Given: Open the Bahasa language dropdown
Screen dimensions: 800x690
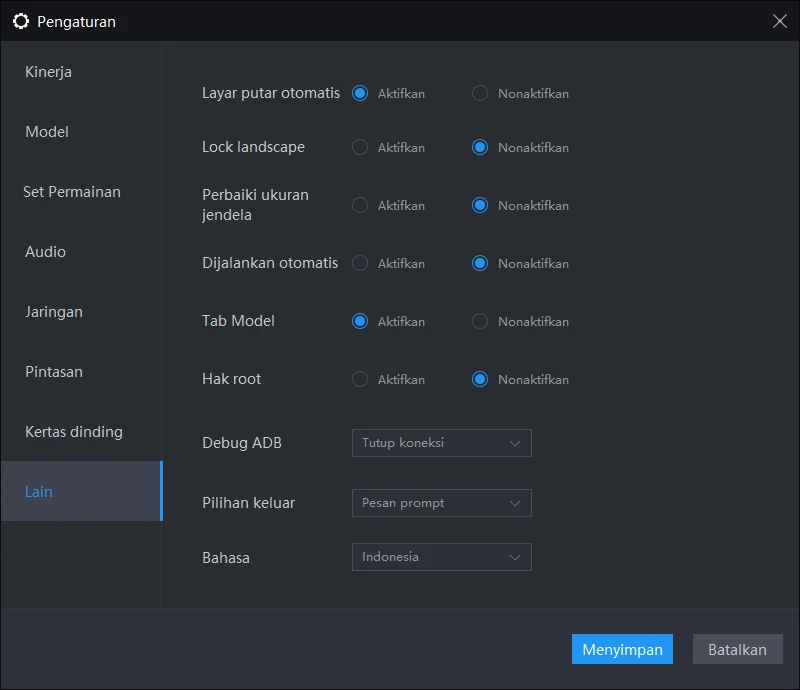Looking at the screenshot, I should pos(442,557).
